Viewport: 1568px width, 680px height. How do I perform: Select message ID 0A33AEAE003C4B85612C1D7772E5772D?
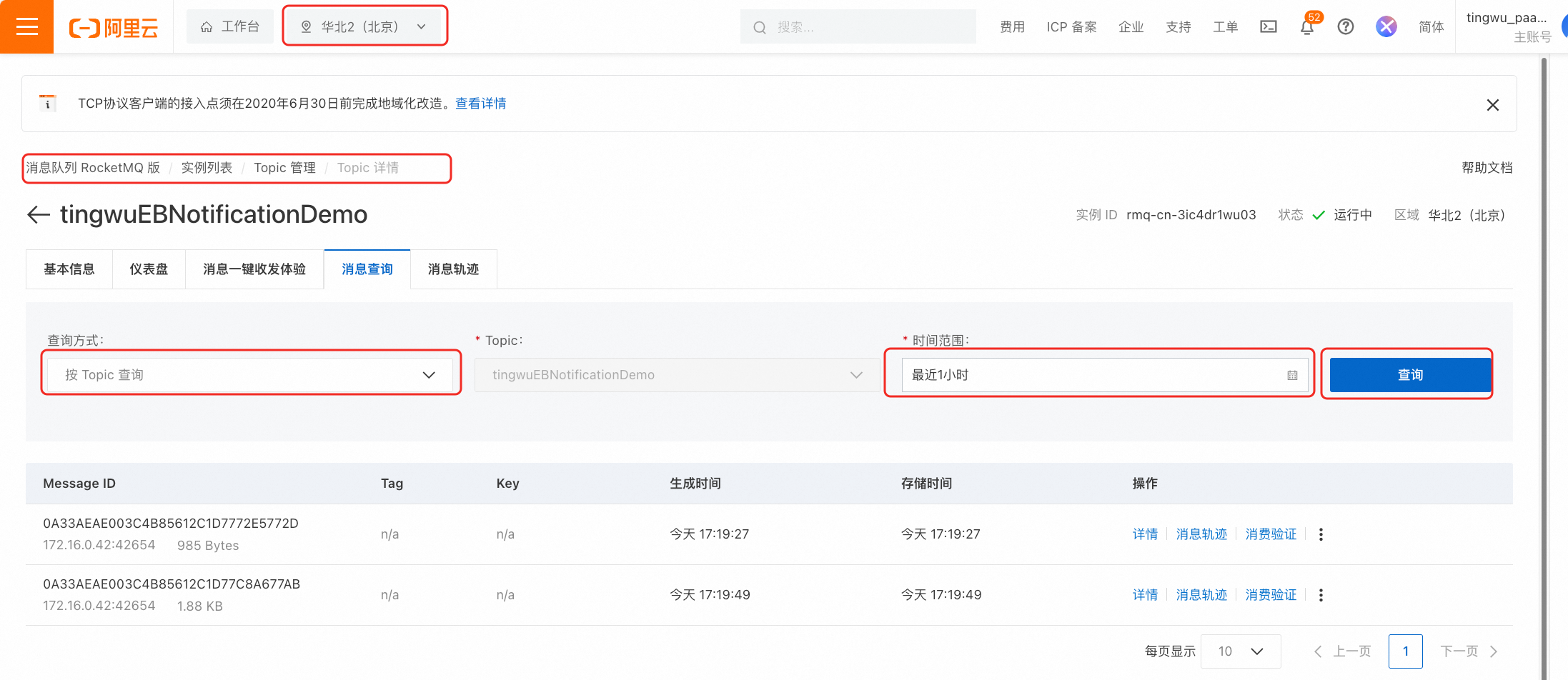[171, 524]
